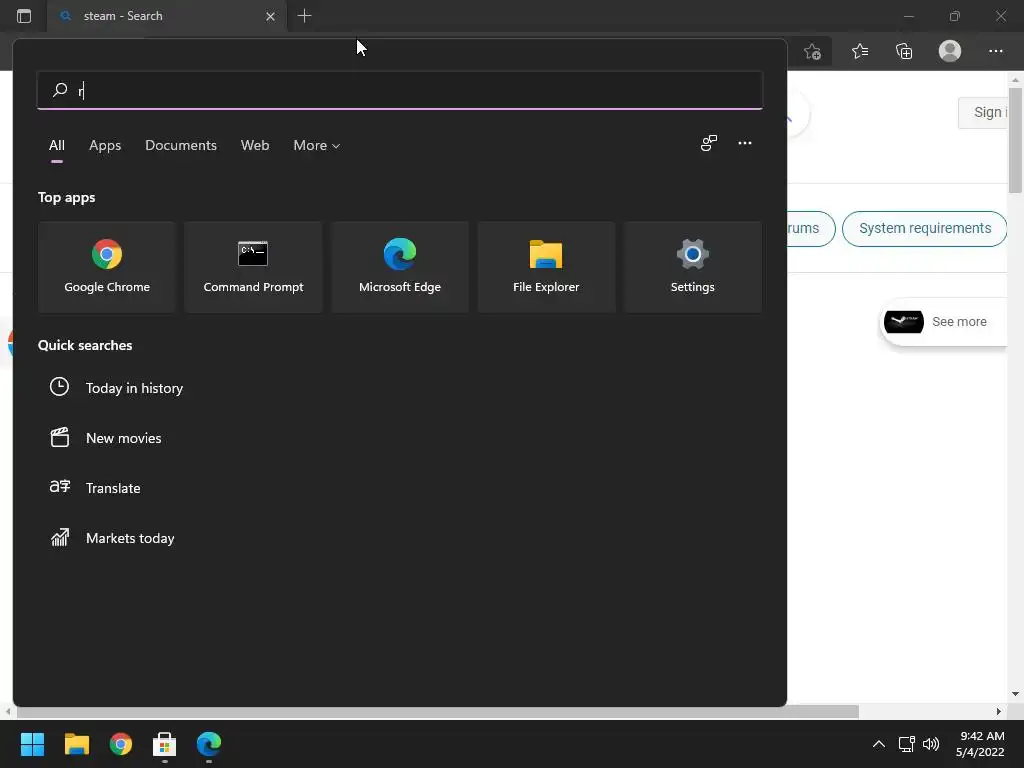This screenshot has width=1024, height=768.
Task: Open Microsoft Store from the taskbar
Action: pyautogui.click(x=165, y=744)
